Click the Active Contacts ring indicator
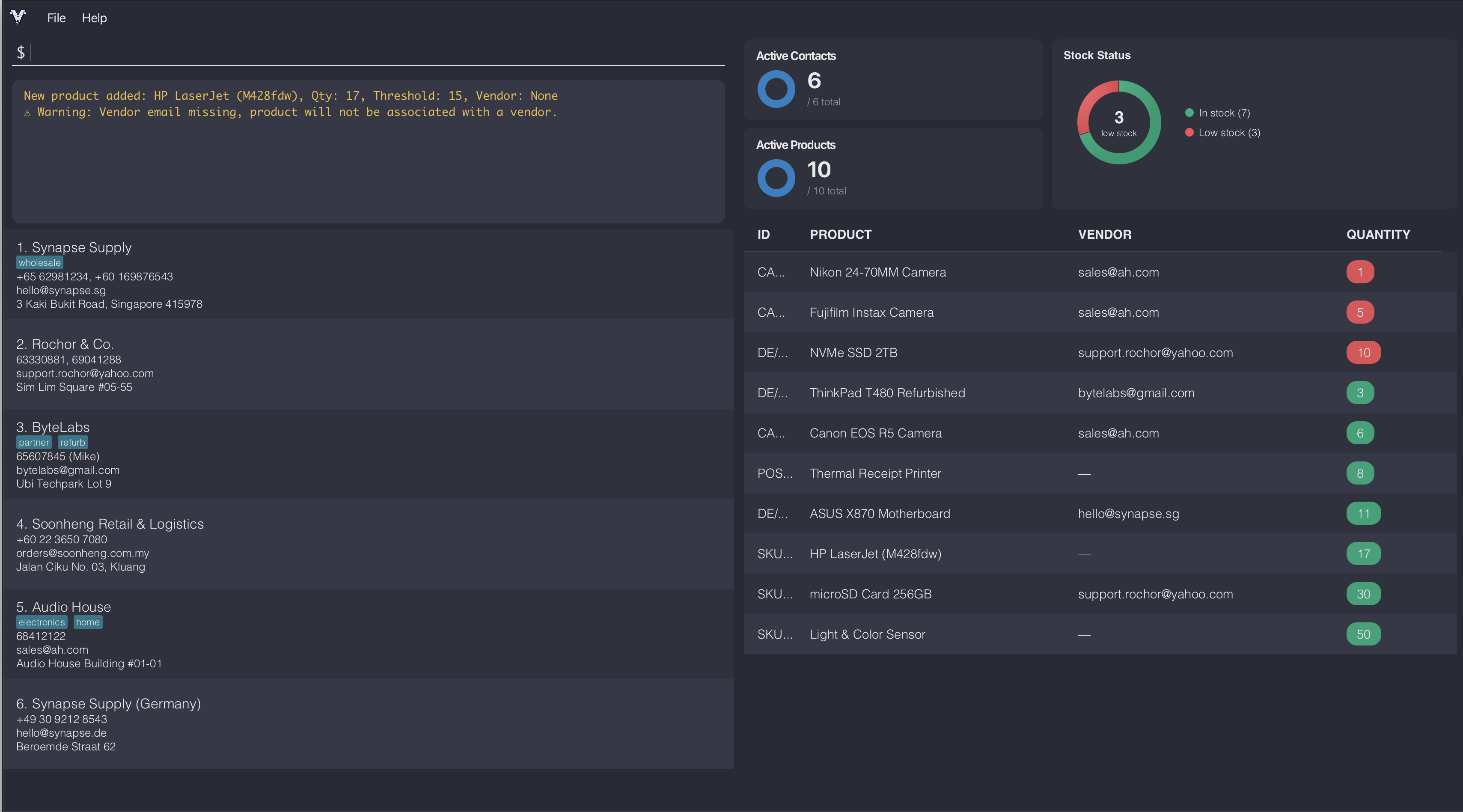This screenshot has width=1463, height=812. pyautogui.click(x=776, y=89)
